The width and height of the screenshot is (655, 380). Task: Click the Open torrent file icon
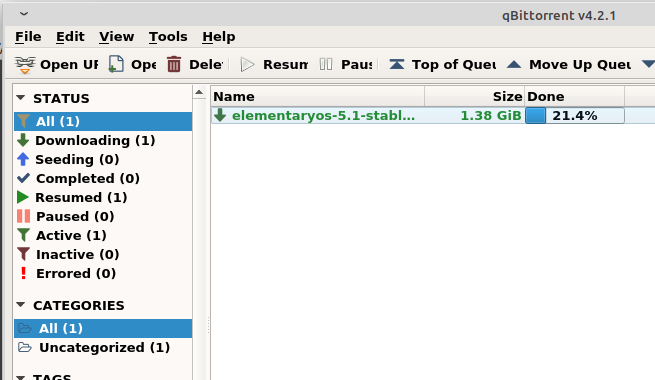coord(116,65)
